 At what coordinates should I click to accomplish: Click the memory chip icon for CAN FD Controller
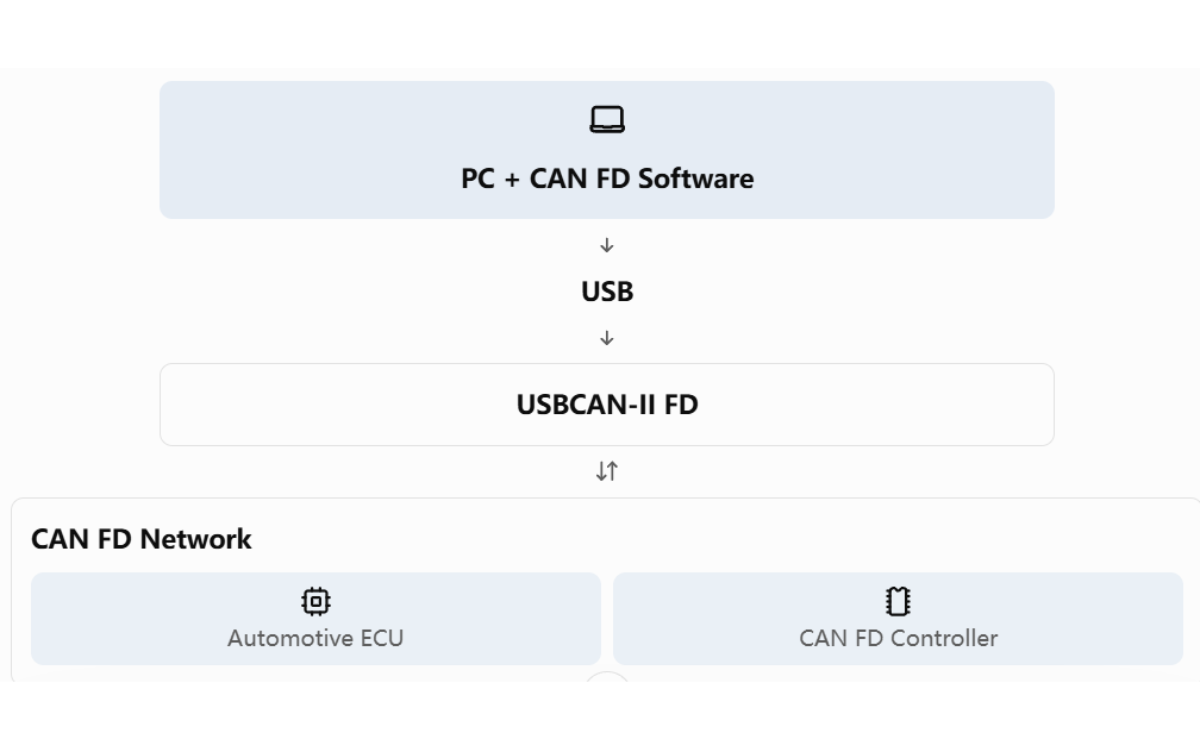[x=898, y=601]
